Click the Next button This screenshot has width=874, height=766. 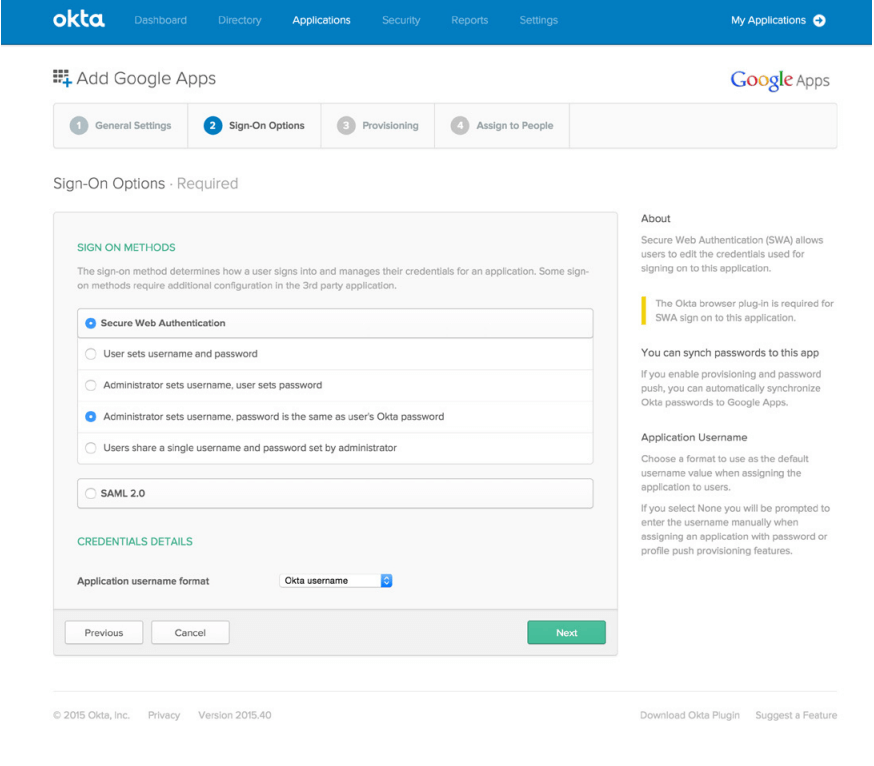566,632
